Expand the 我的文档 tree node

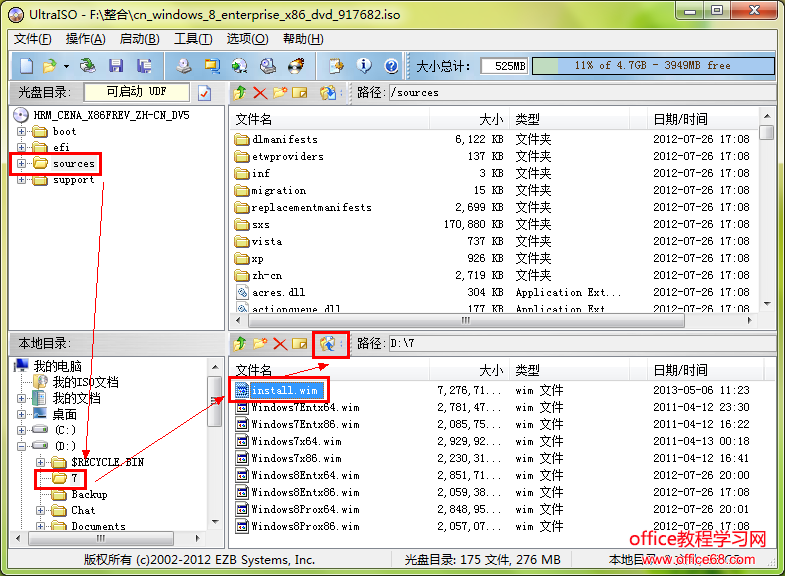coord(21,398)
